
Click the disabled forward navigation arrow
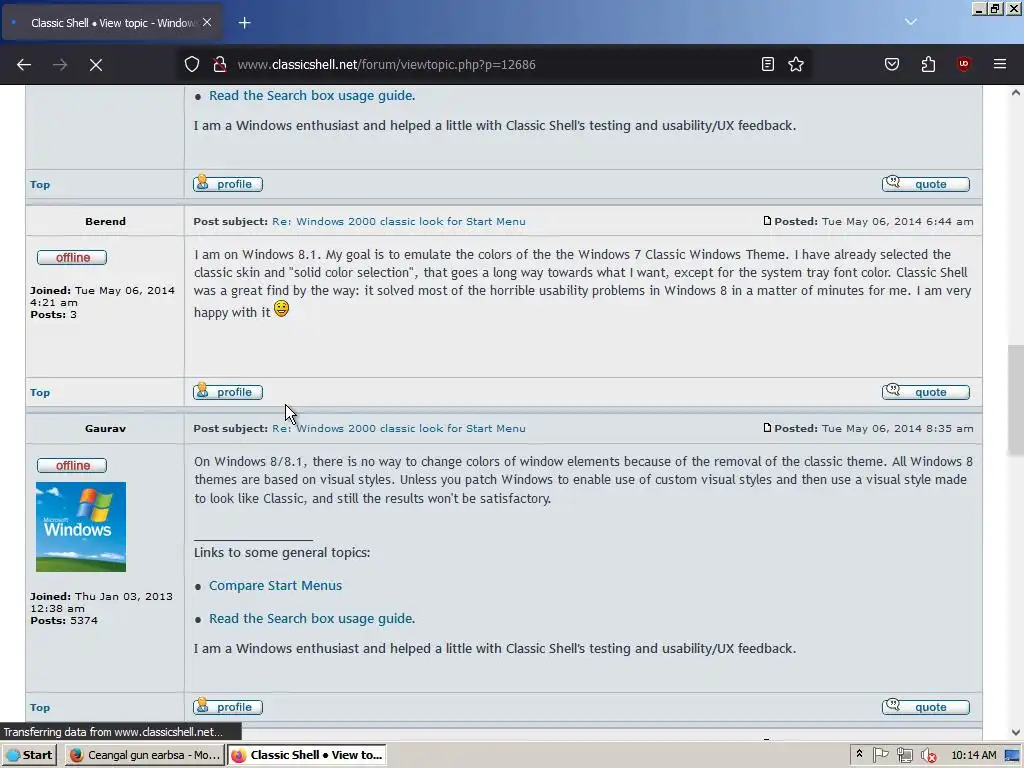60,65
